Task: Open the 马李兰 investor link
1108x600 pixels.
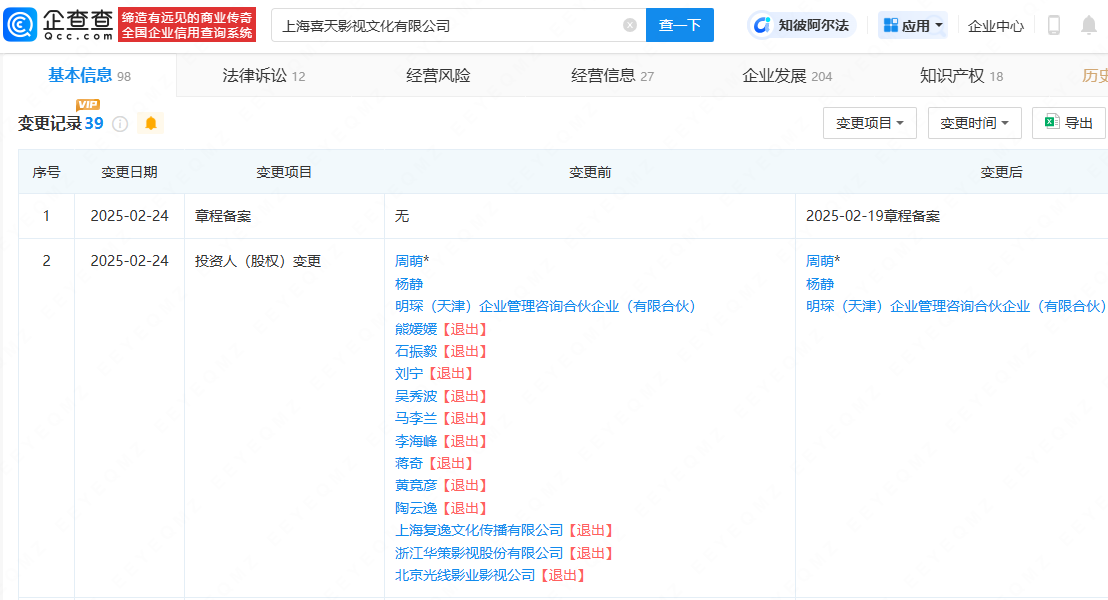Action: (x=416, y=418)
